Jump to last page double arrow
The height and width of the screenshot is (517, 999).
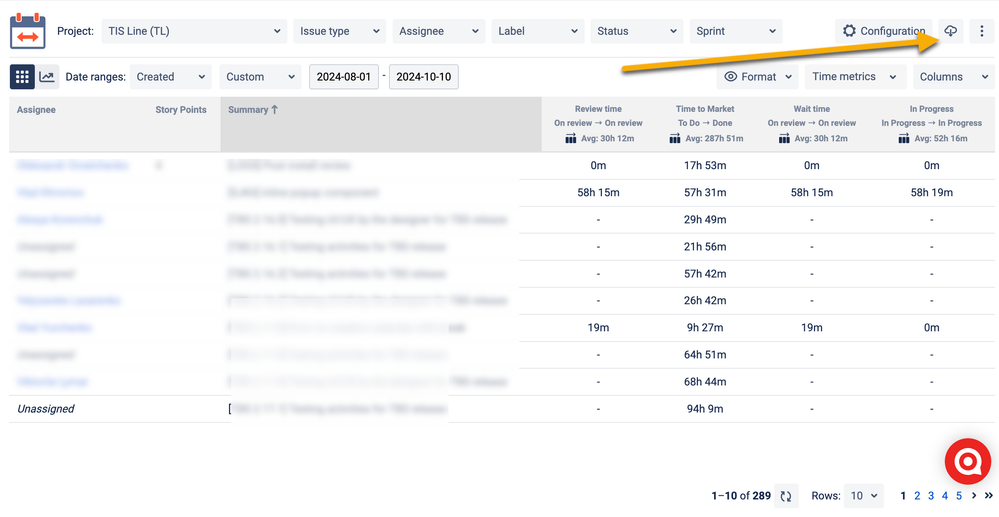[989, 495]
